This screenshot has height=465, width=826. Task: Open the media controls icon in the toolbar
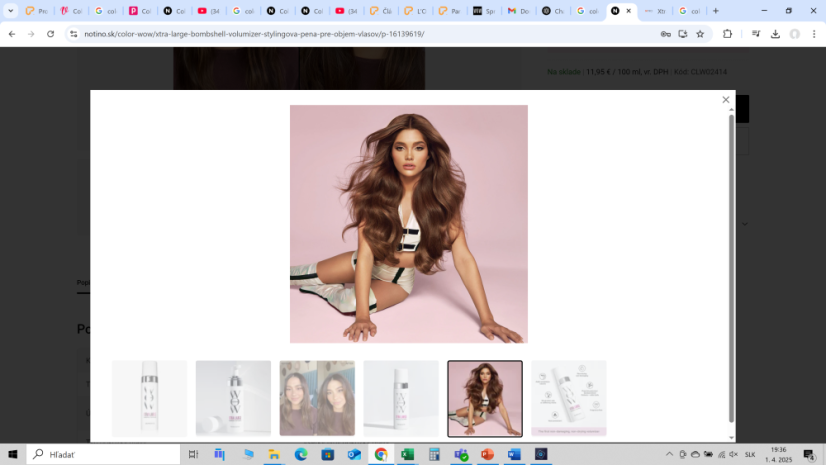click(756, 34)
